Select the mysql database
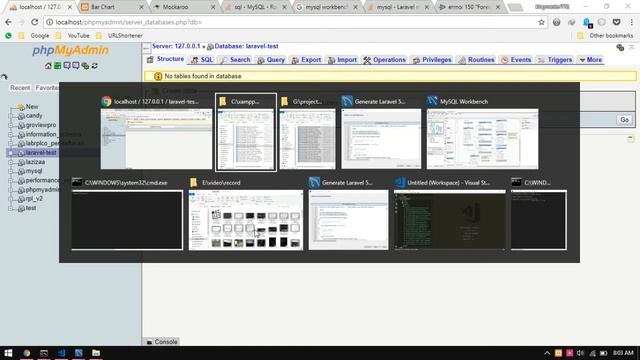Screen dimensions: 640x360 [x=33, y=171]
